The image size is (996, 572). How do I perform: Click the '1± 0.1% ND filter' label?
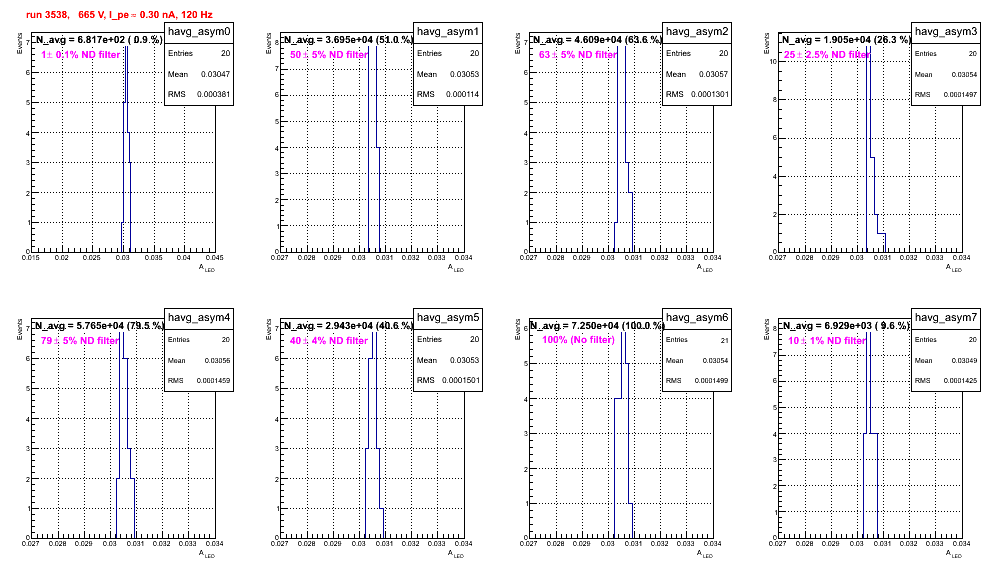tap(81, 55)
